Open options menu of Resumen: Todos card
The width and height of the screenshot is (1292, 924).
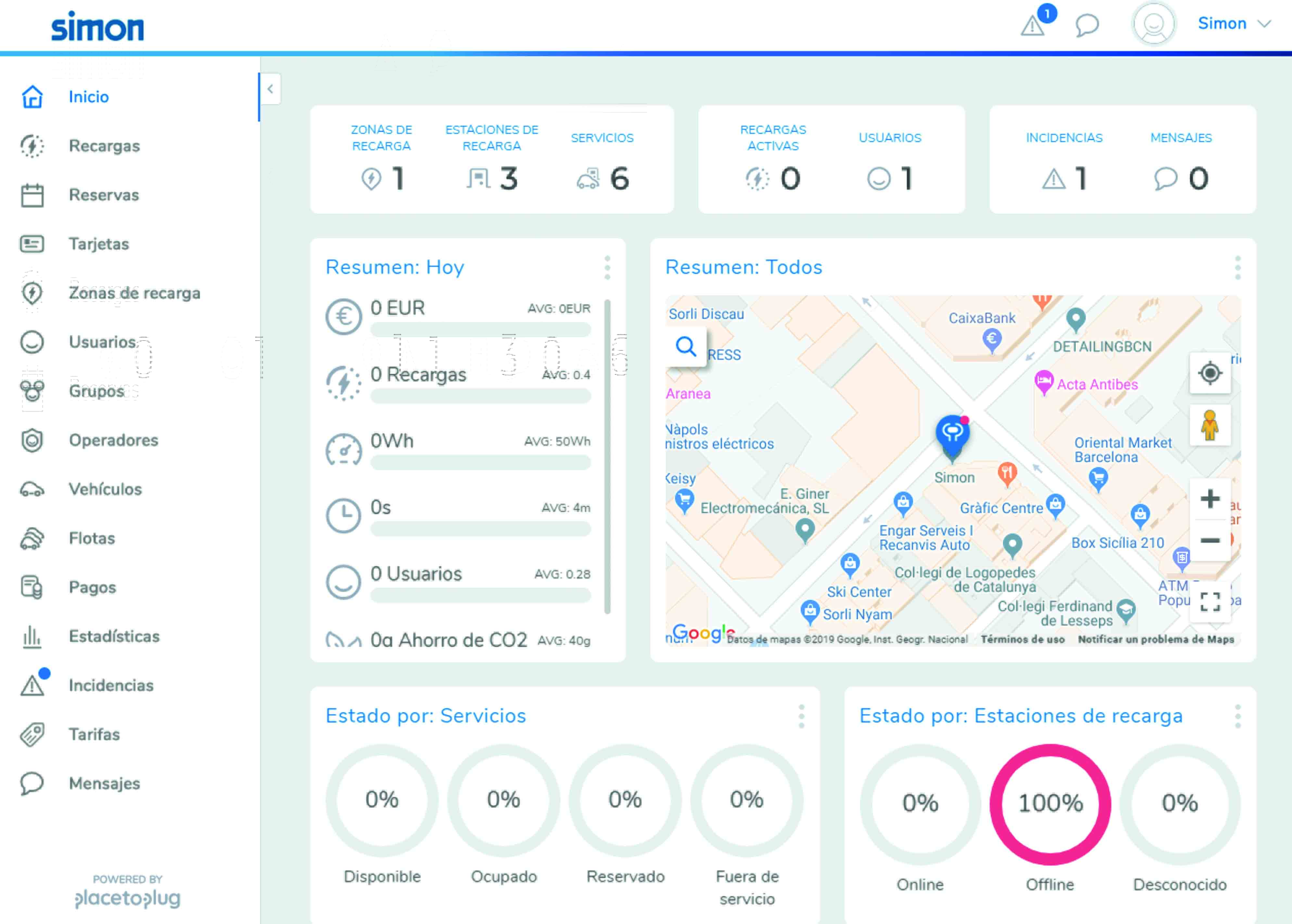click(x=1237, y=268)
